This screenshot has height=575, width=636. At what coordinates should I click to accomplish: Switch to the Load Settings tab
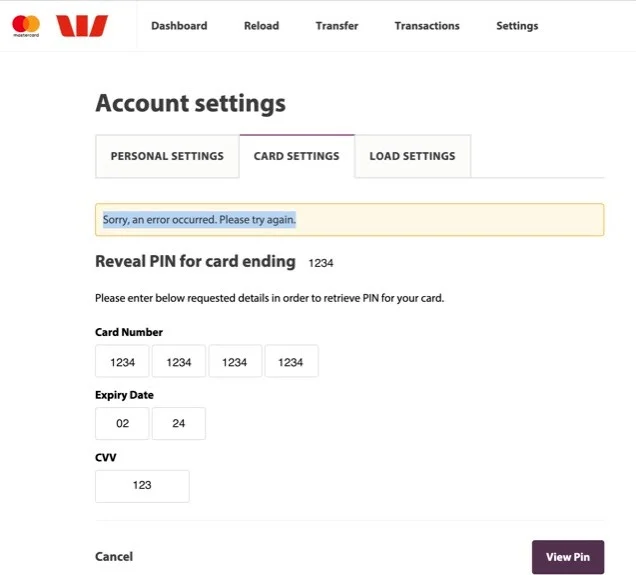pyautogui.click(x=412, y=157)
